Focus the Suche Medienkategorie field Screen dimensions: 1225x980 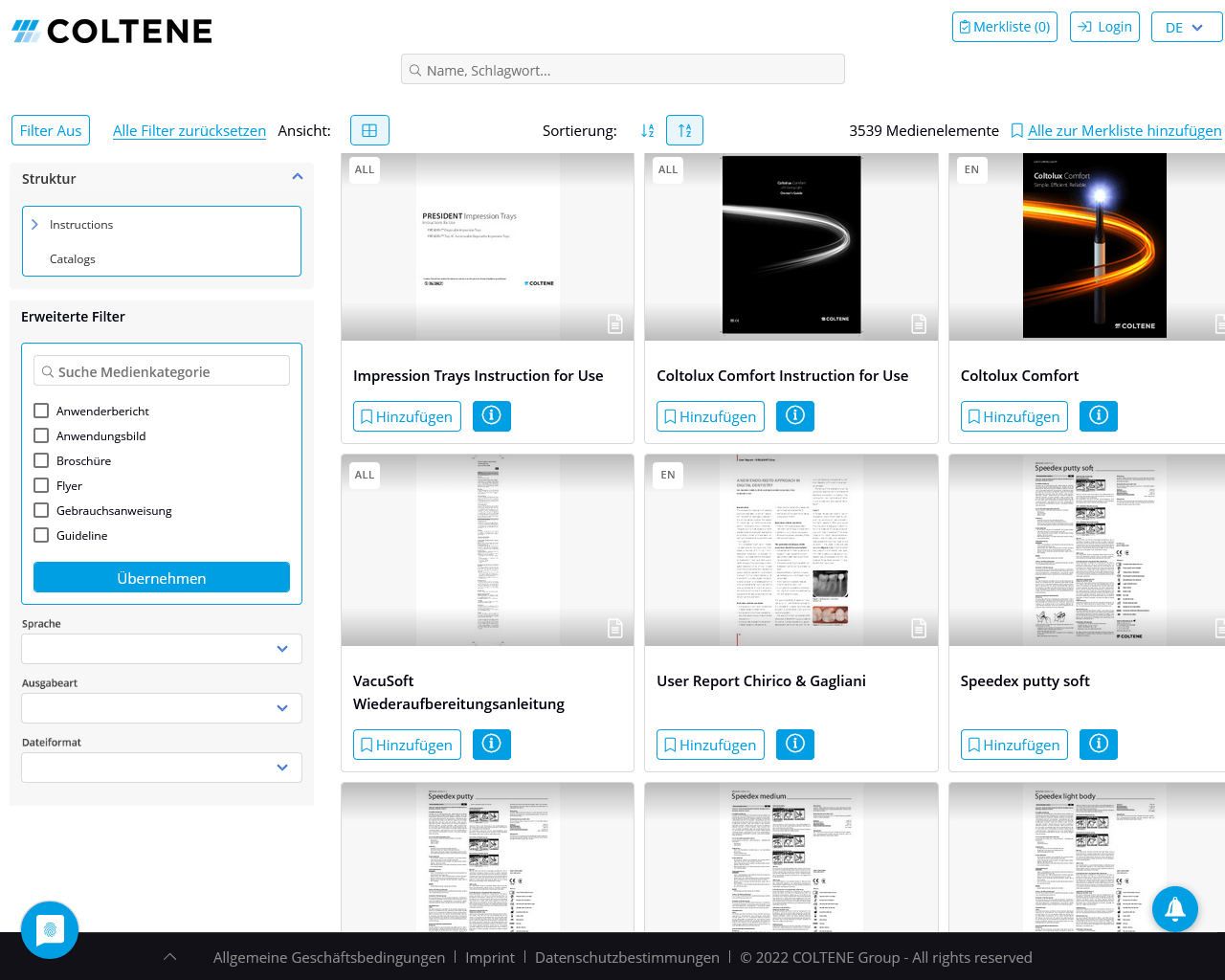[x=162, y=370]
